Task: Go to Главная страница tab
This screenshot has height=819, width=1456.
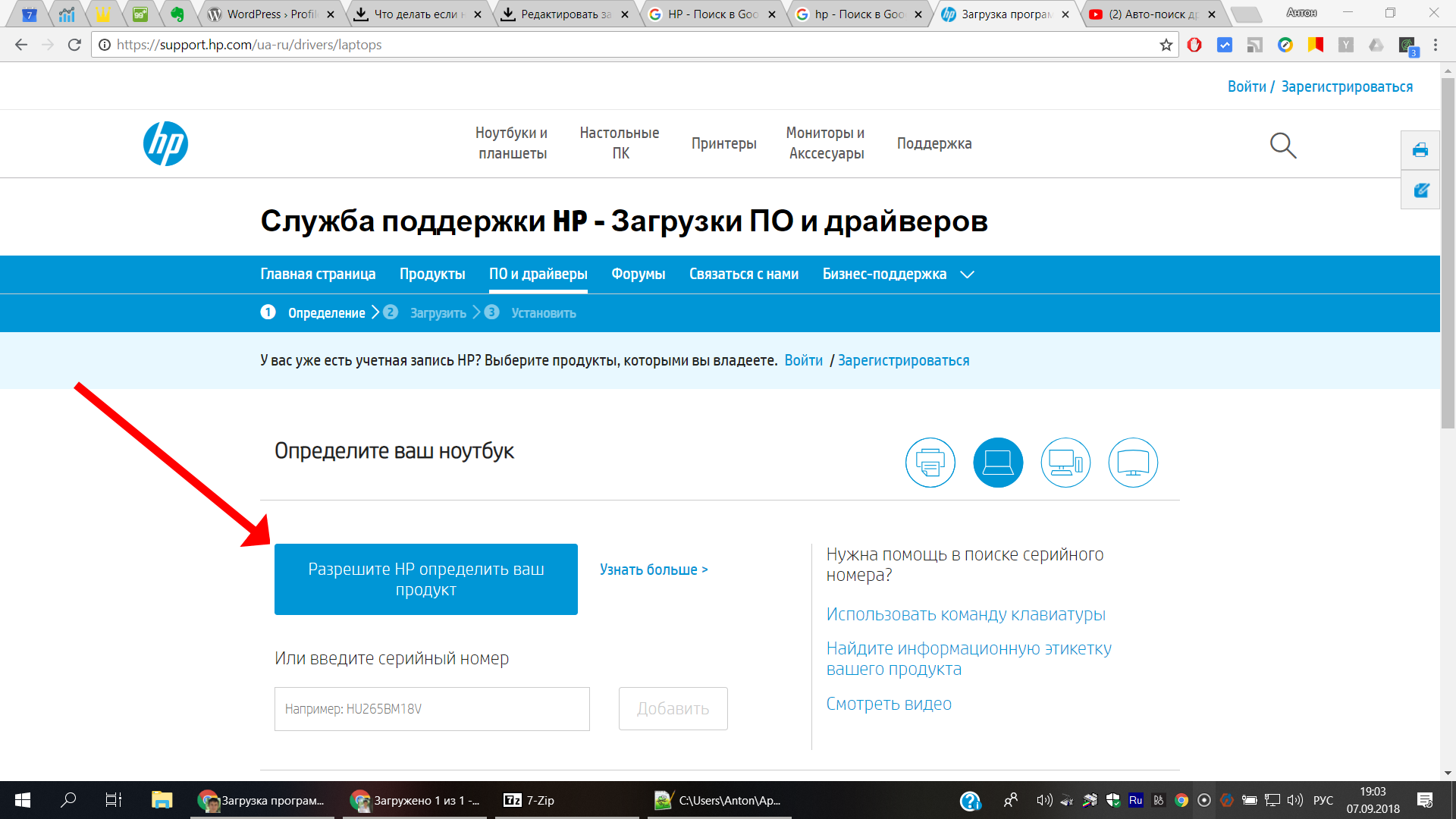Action: [318, 274]
